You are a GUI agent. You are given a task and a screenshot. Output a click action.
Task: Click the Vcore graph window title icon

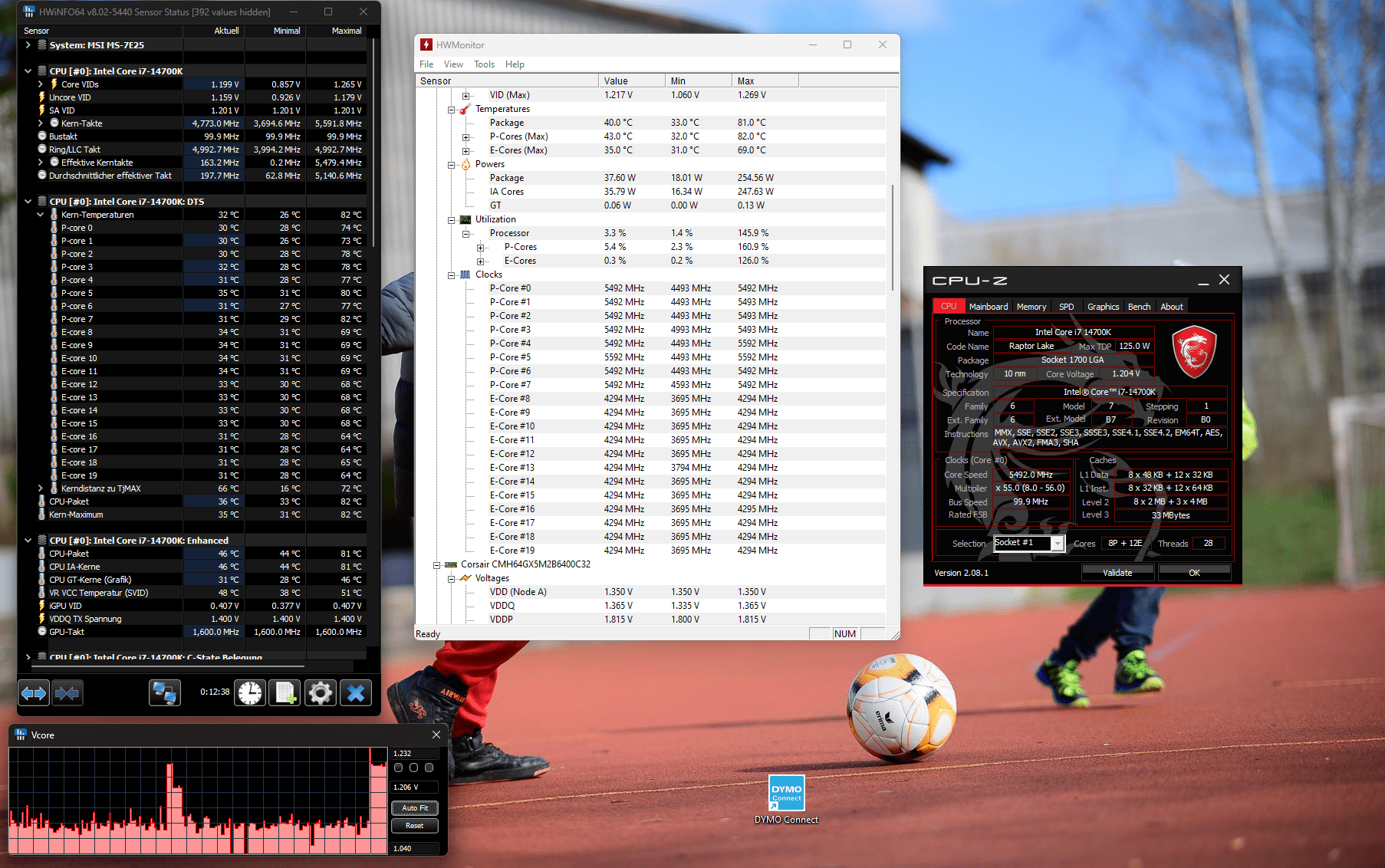[x=21, y=735]
